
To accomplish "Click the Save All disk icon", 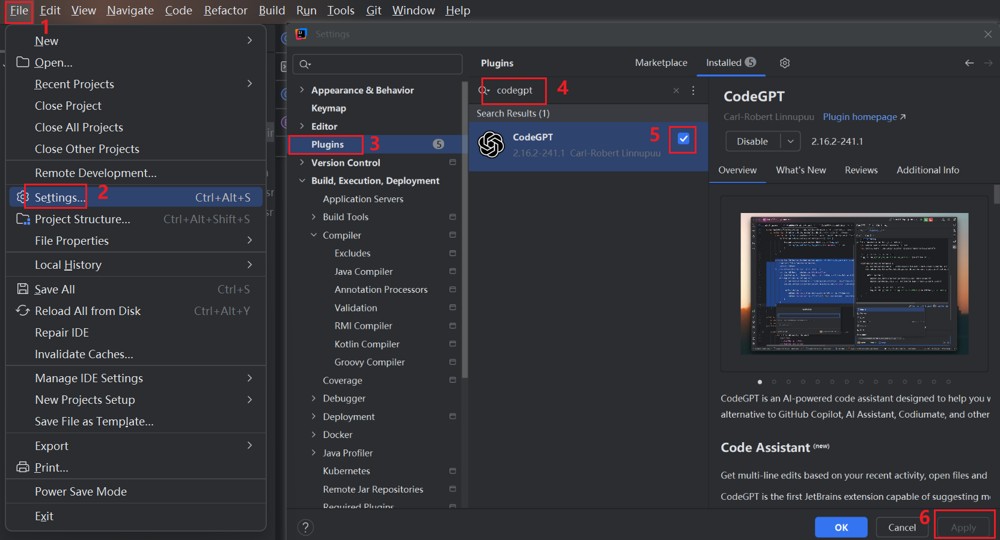I will click(x=23, y=289).
